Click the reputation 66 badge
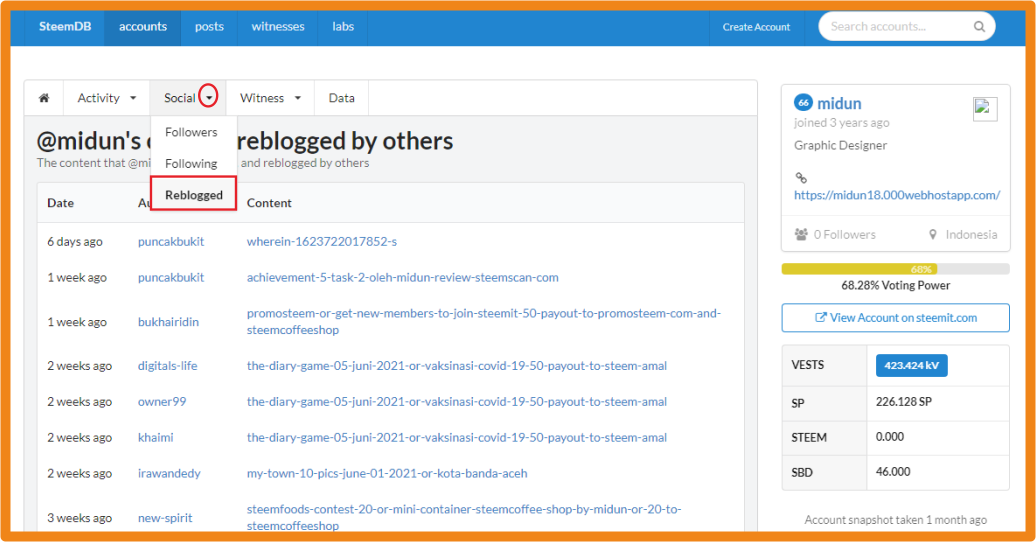 tap(803, 102)
